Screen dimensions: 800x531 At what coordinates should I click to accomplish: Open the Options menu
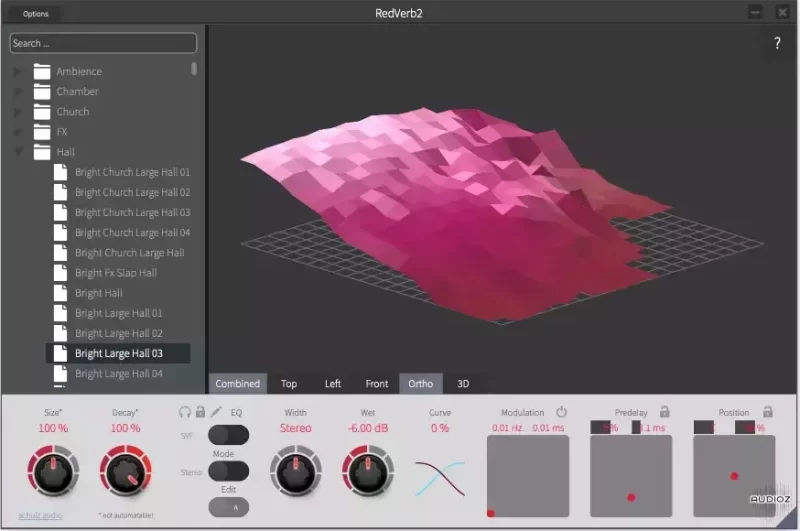click(36, 14)
